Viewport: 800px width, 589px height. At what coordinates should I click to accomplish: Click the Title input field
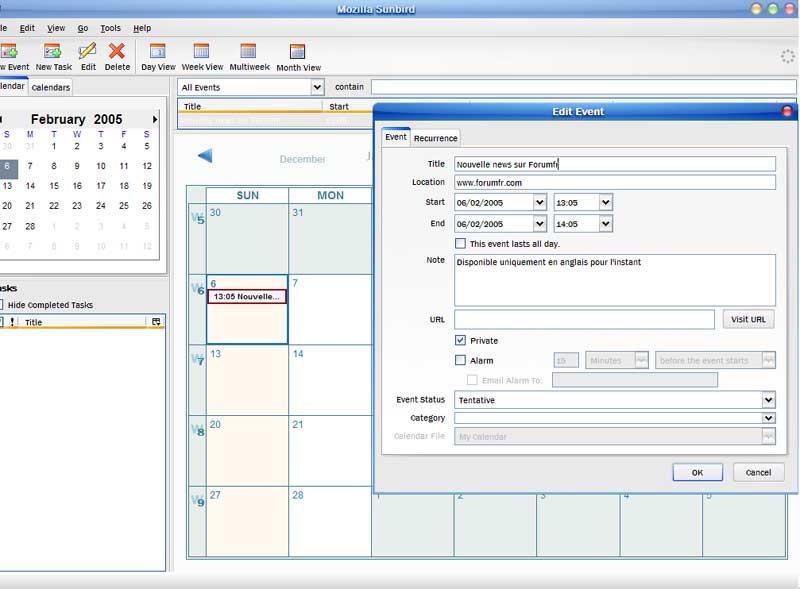point(615,164)
